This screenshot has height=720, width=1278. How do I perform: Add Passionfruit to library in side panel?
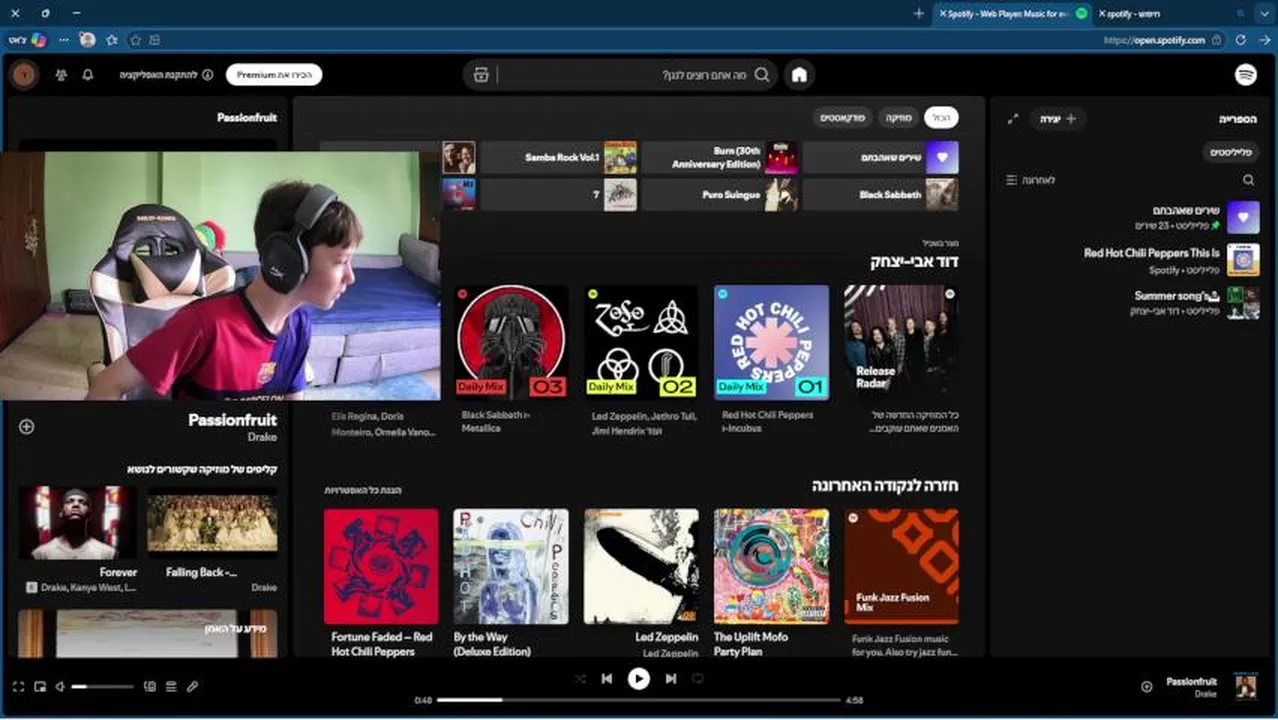coord(27,427)
